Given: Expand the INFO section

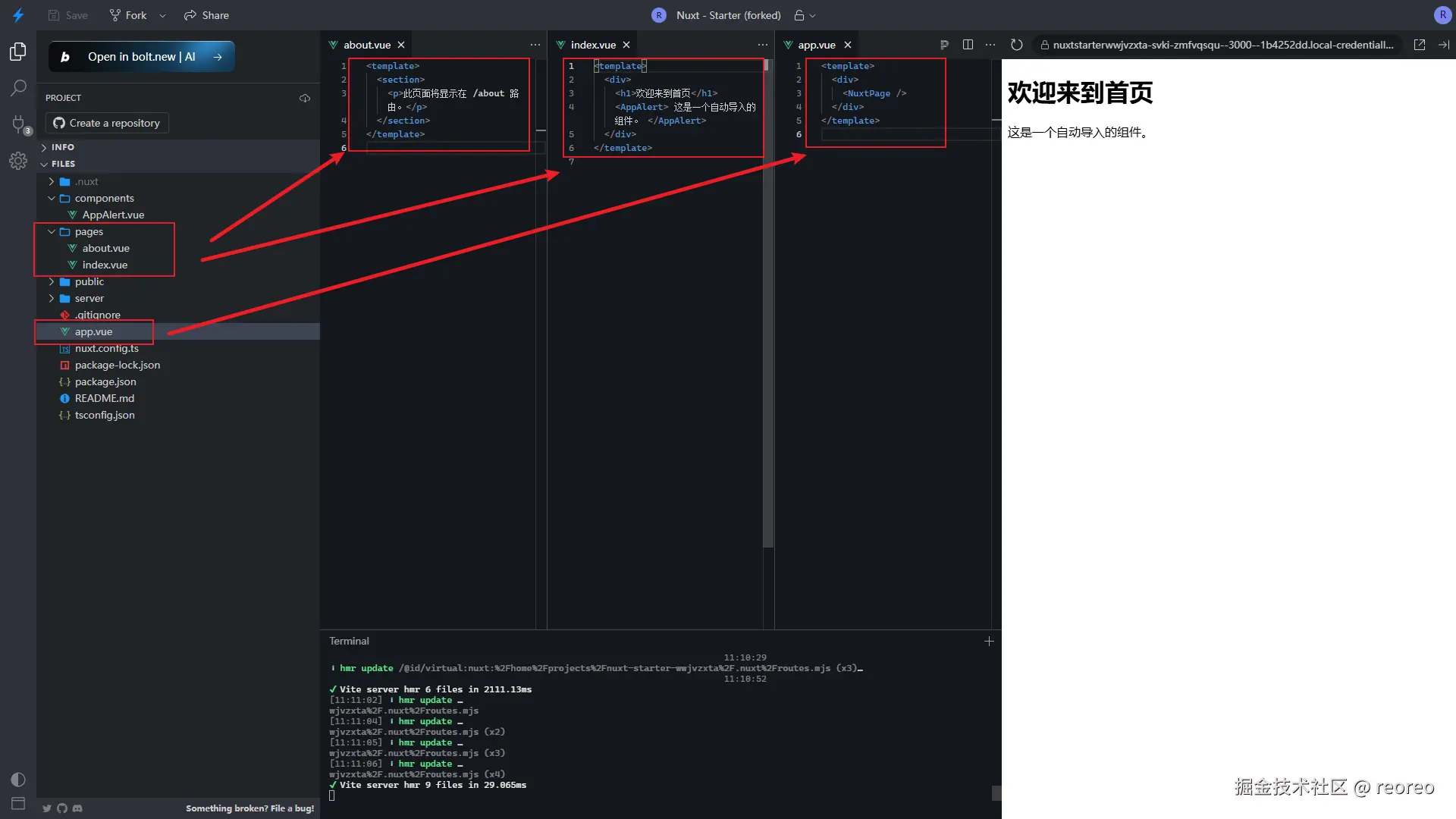Looking at the screenshot, I should [x=63, y=147].
